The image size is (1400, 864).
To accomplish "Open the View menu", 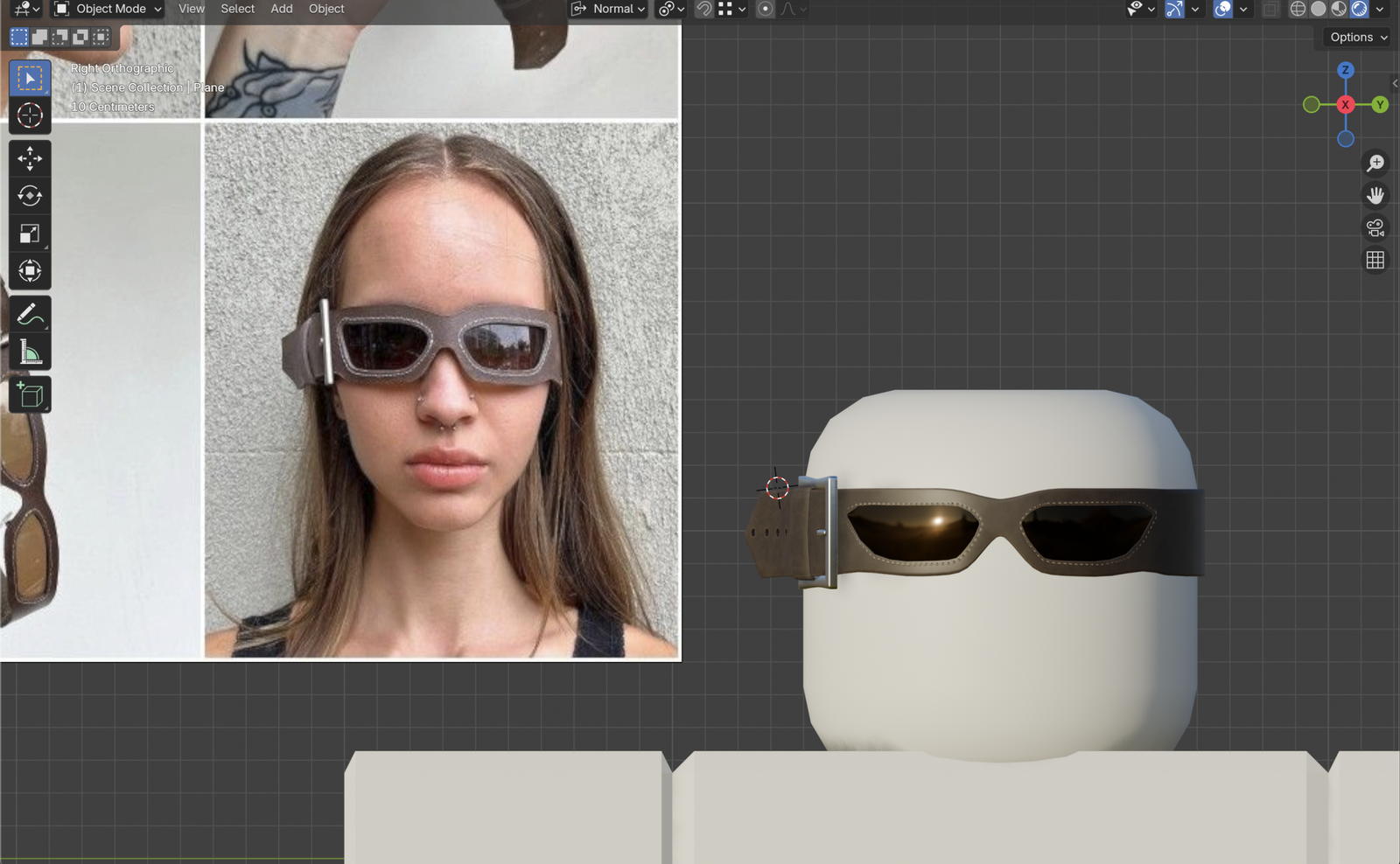I will click(x=192, y=9).
